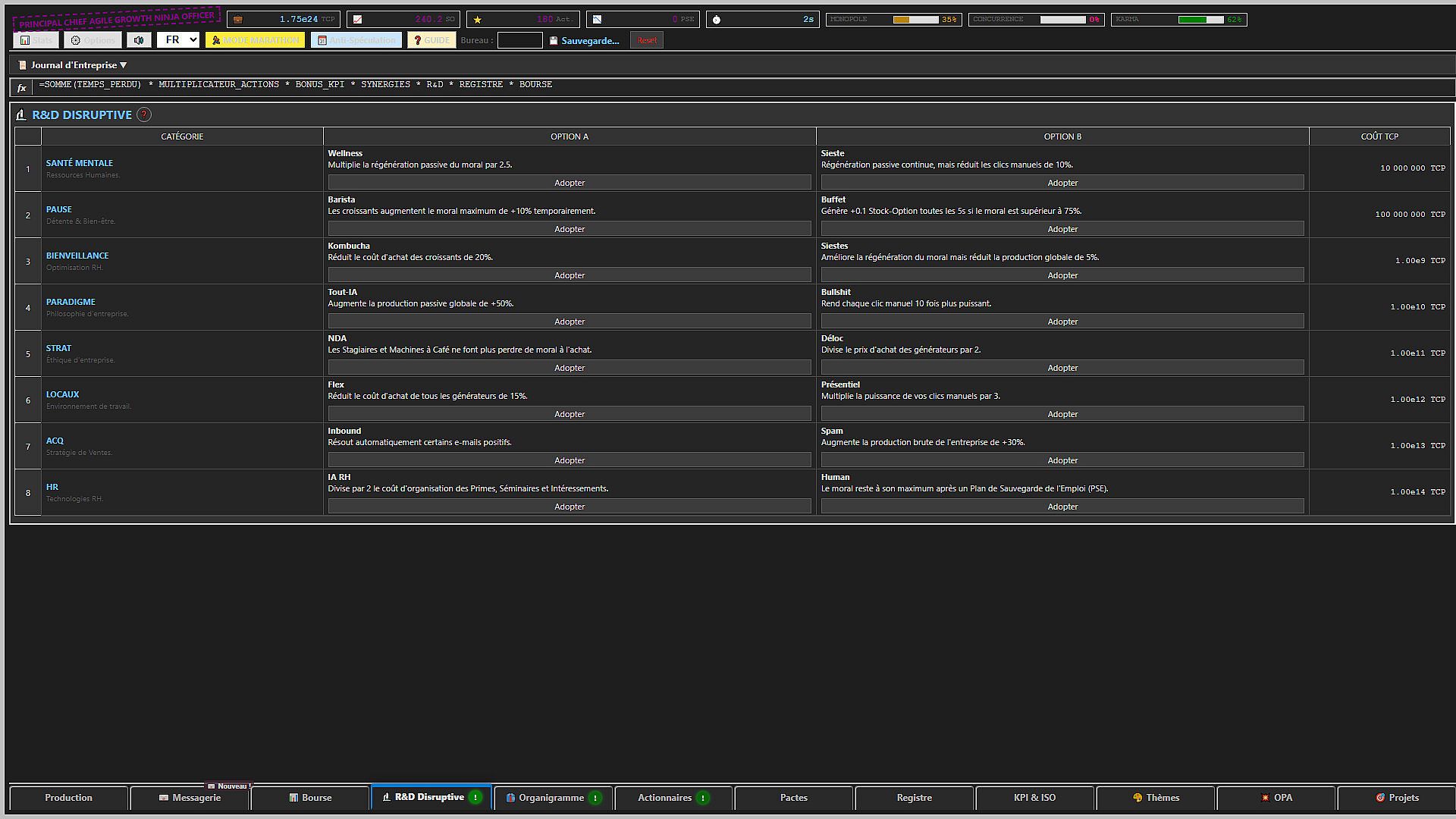Open the GUIDE help button
The width and height of the screenshot is (1456, 819).
coord(431,40)
